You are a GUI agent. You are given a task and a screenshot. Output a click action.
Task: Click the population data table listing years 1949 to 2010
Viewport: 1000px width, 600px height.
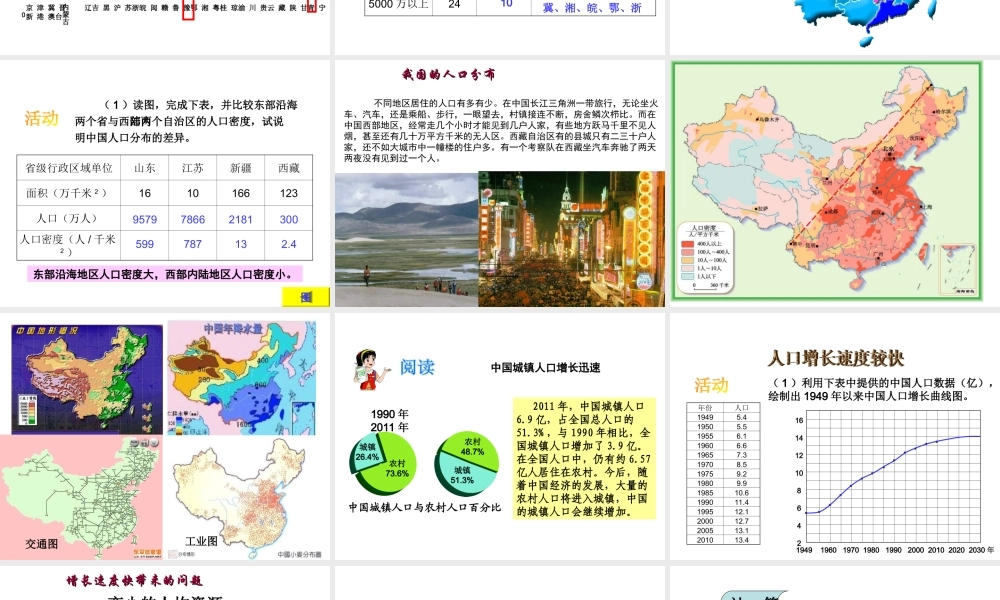[x=723, y=473]
